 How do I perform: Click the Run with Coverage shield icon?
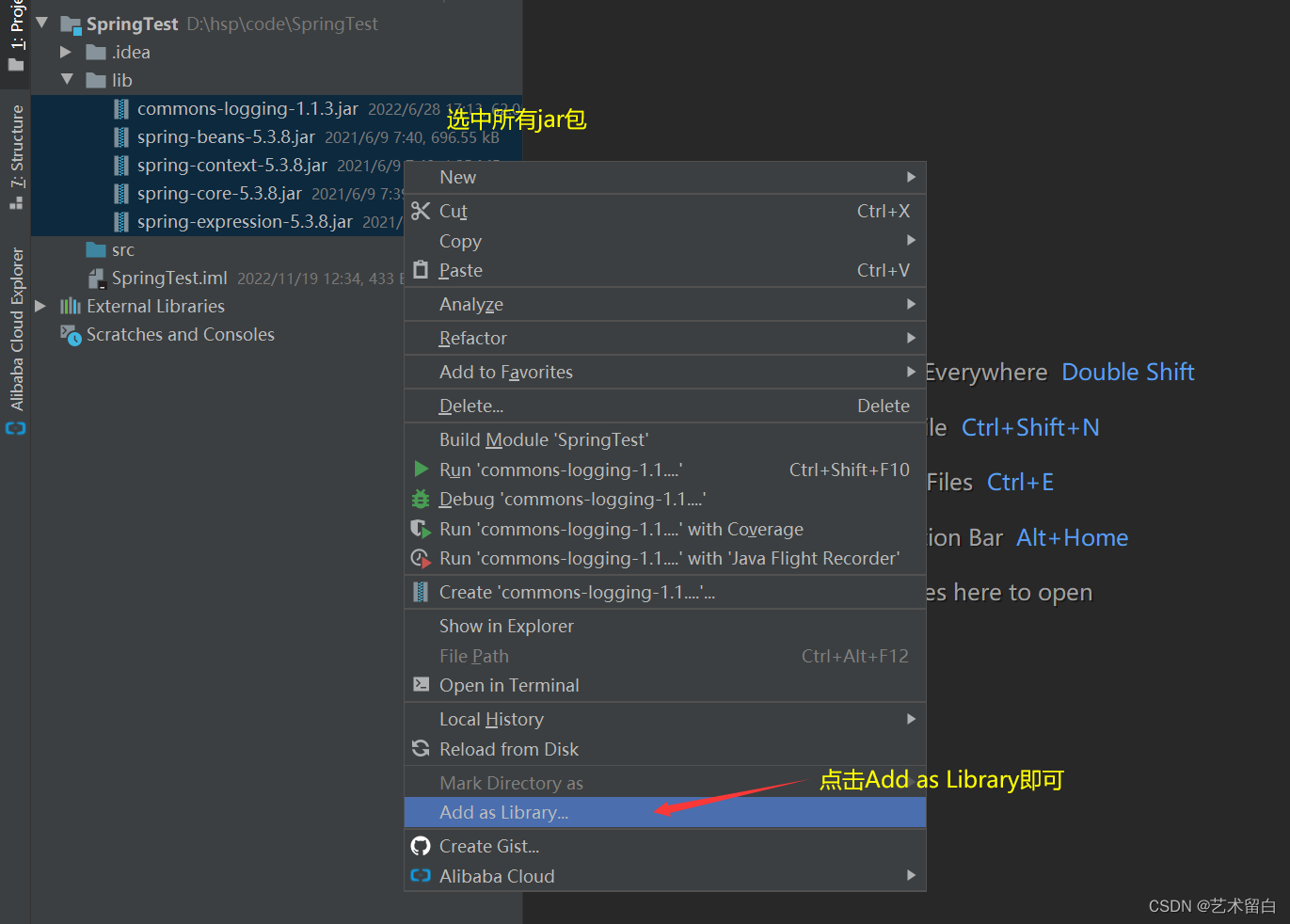tap(421, 529)
